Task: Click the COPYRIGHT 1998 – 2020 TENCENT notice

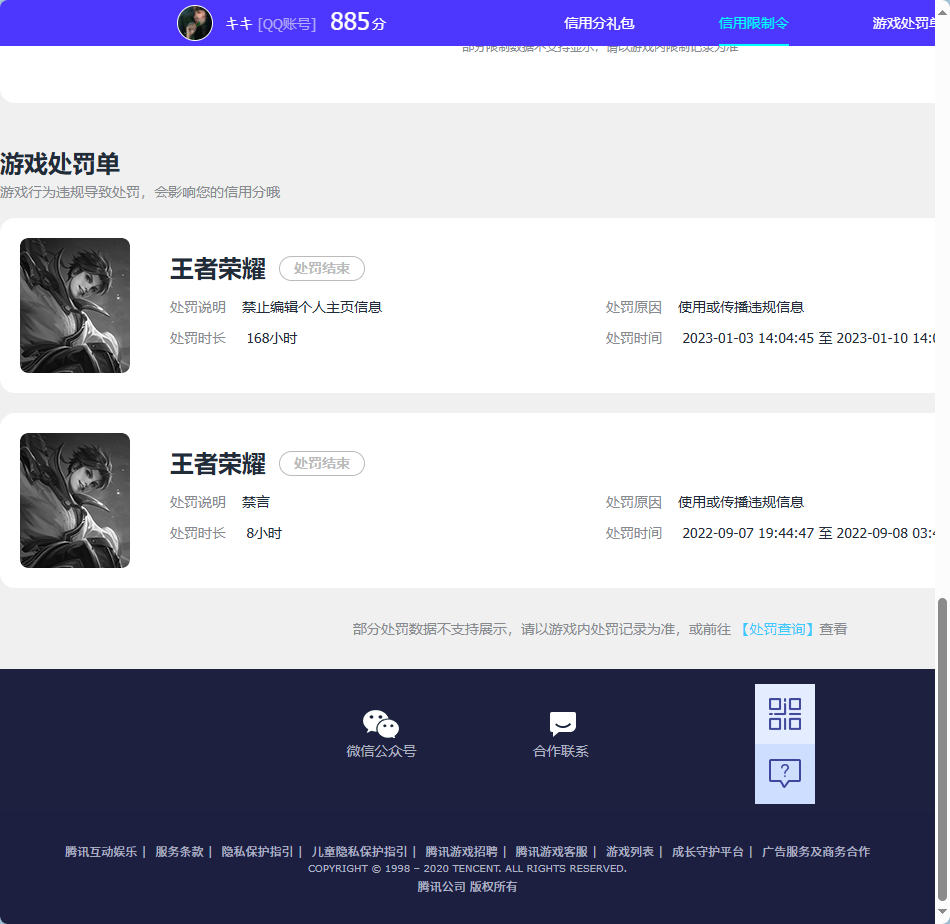Action: pos(467,868)
